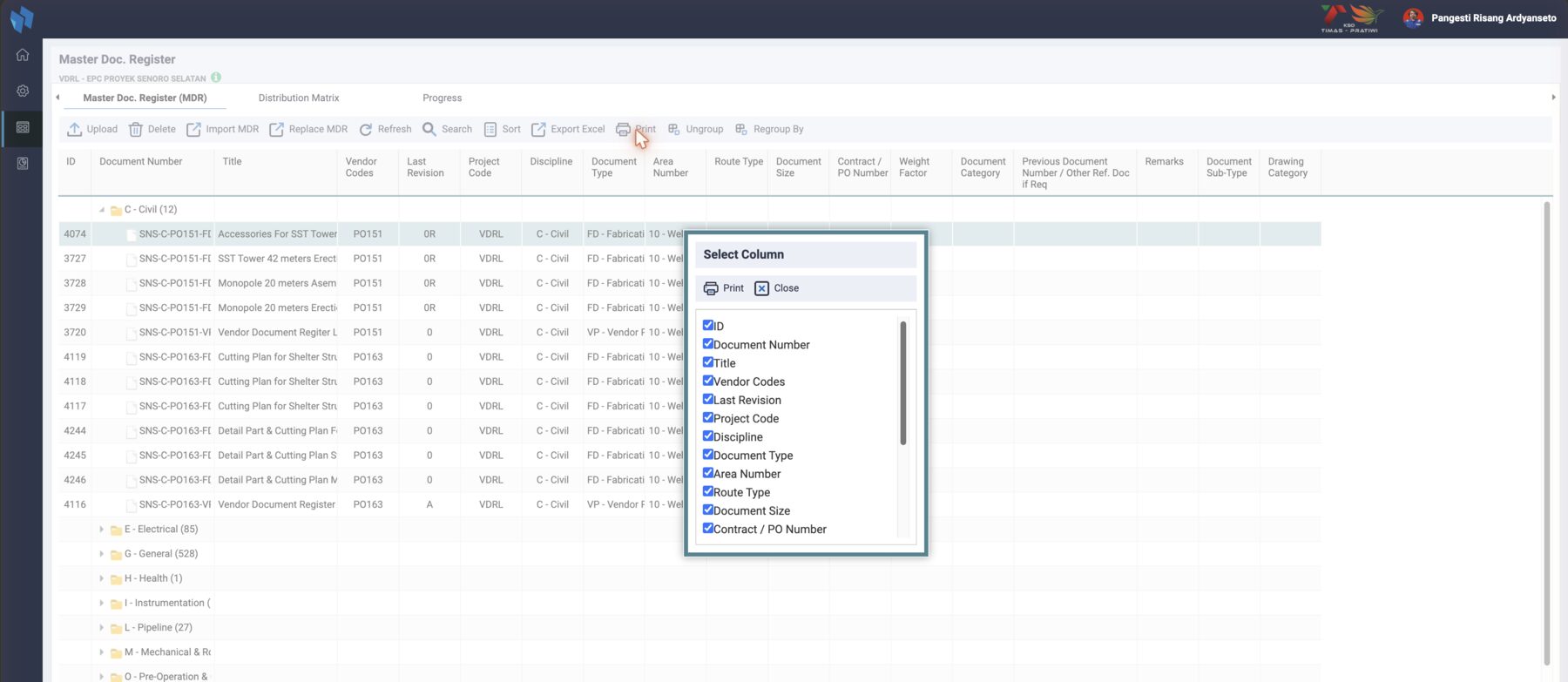Toggle the Discipline checkbox
Image resolution: width=1568 pixels, height=682 pixels.
(708, 436)
